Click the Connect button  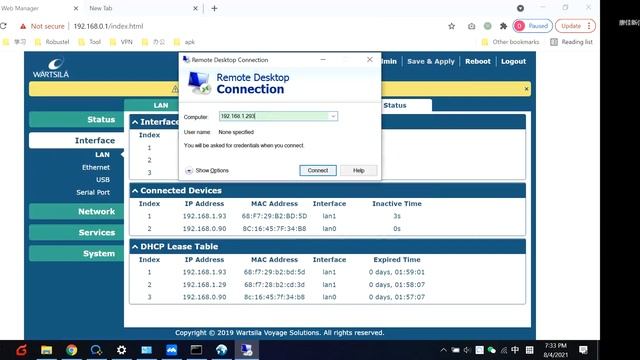coord(318,171)
